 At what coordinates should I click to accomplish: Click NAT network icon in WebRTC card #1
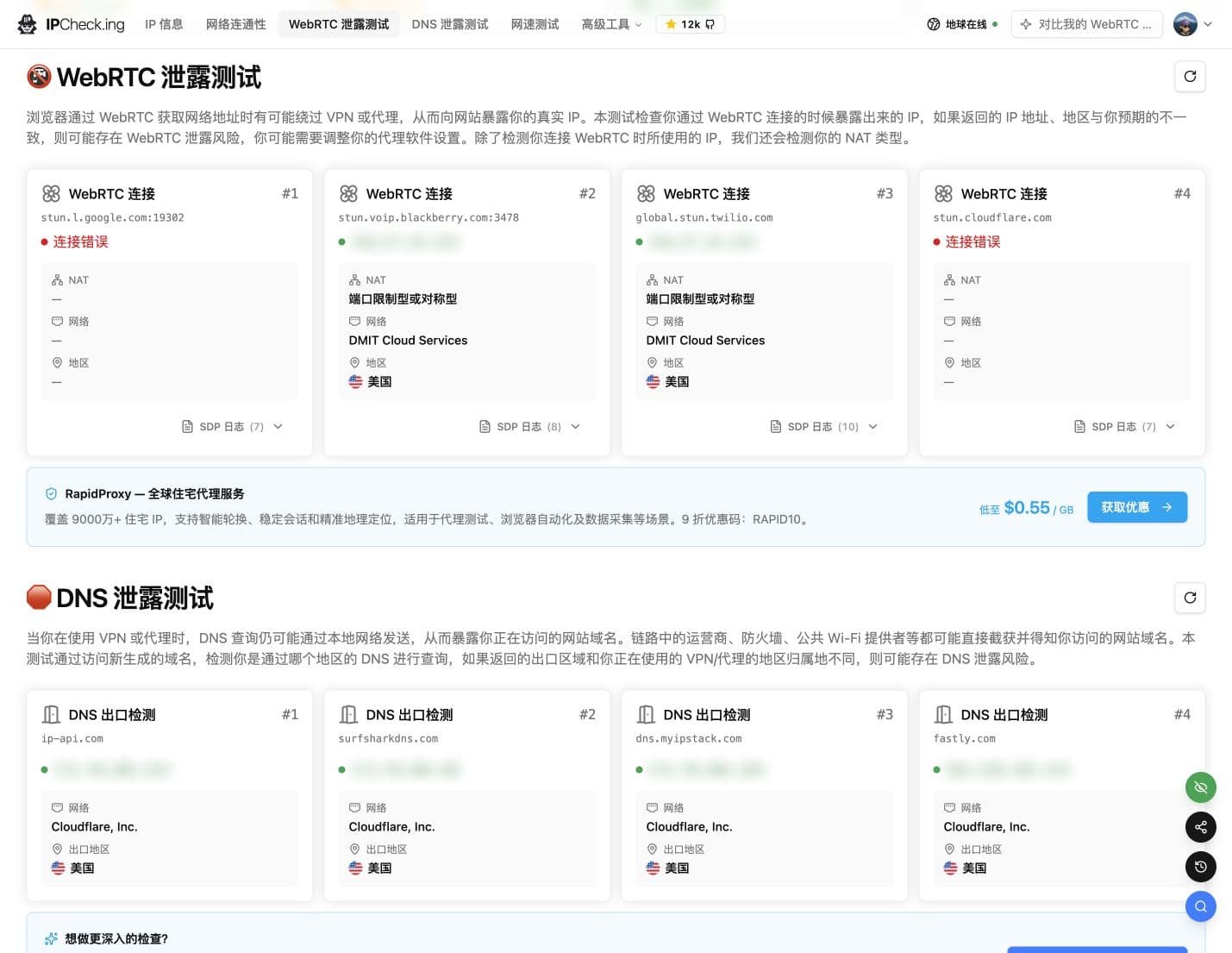tap(57, 280)
